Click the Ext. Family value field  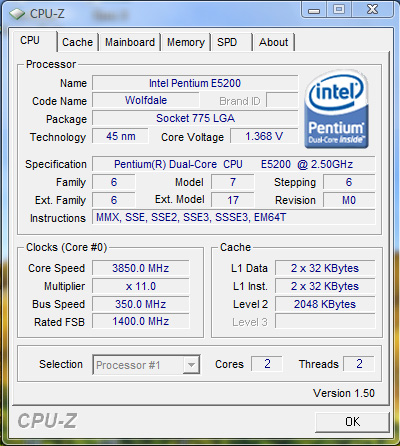click(114, 200)
